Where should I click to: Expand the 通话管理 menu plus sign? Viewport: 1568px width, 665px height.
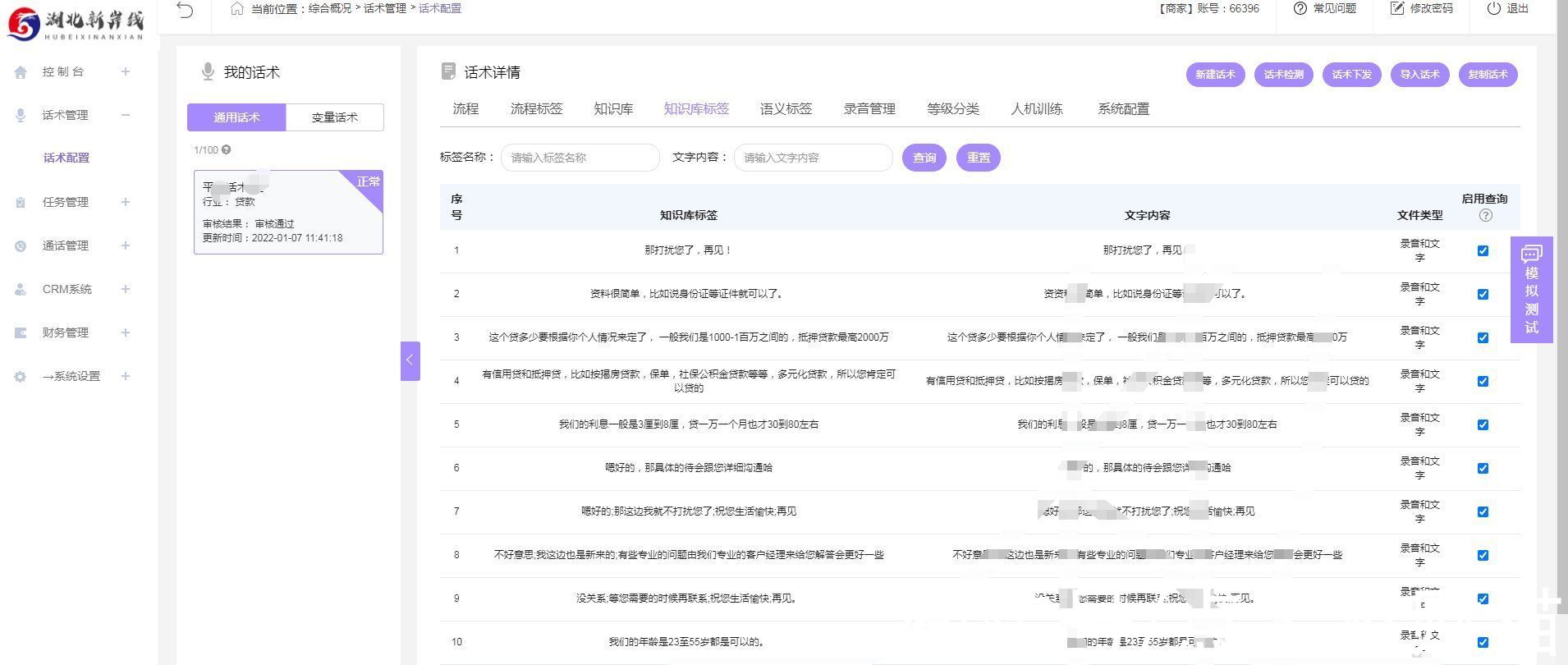pyautogui.click(x=126, y=246)
